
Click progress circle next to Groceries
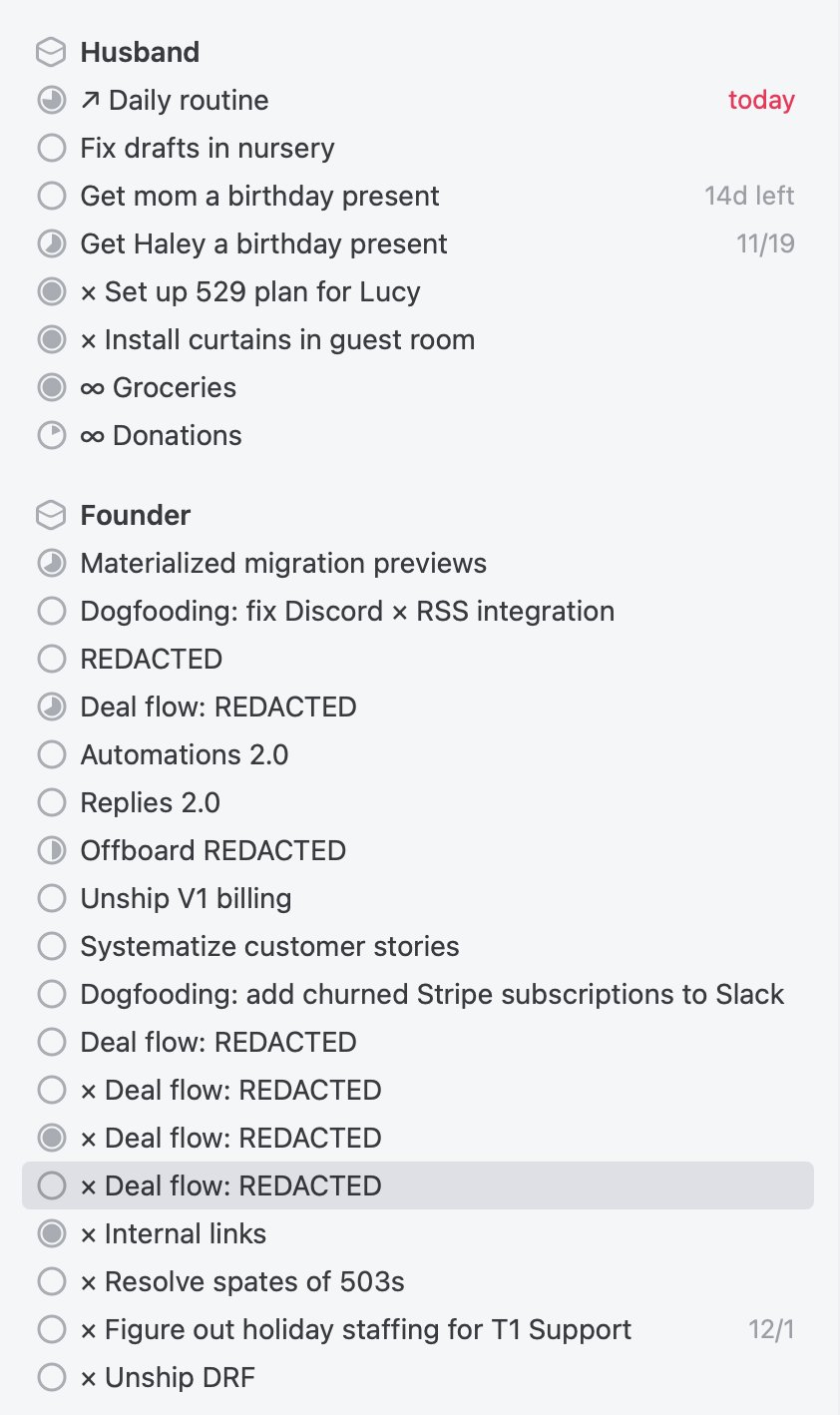pyautogui.click(x=51, y=387)
